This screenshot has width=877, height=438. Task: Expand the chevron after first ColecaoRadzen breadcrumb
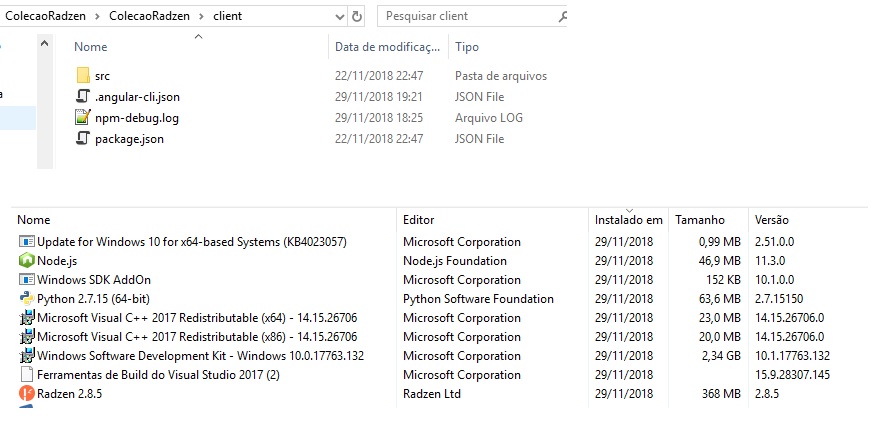click(x=97, y=16)
